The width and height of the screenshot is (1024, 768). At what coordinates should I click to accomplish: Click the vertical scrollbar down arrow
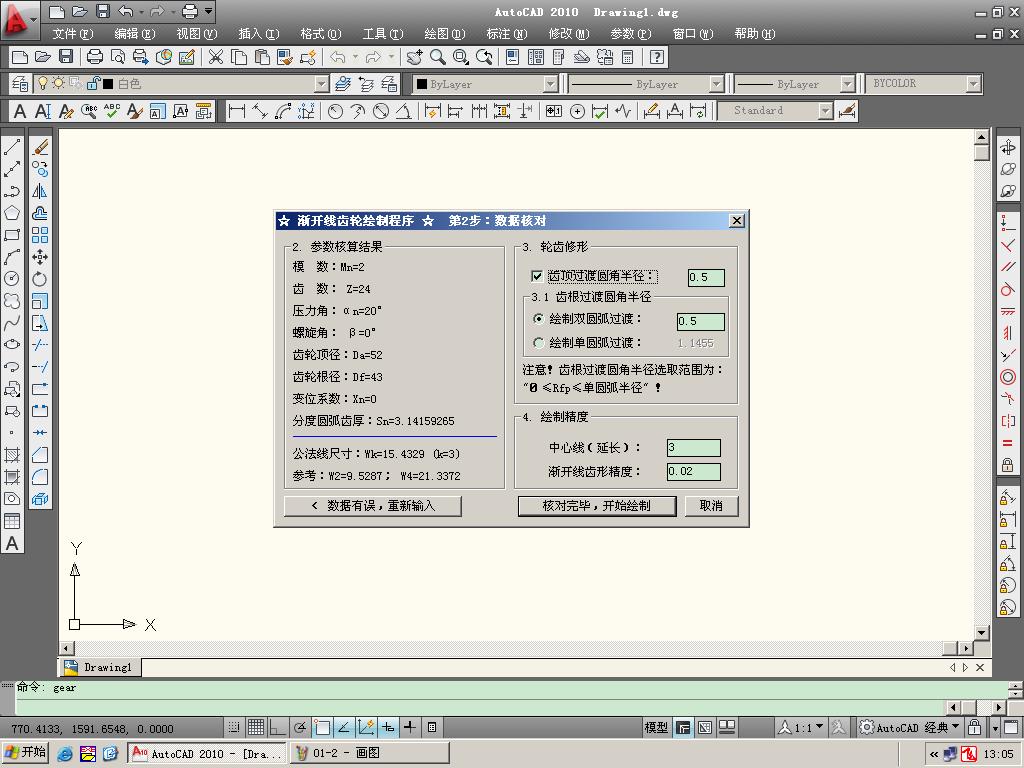tap(981, 632)
